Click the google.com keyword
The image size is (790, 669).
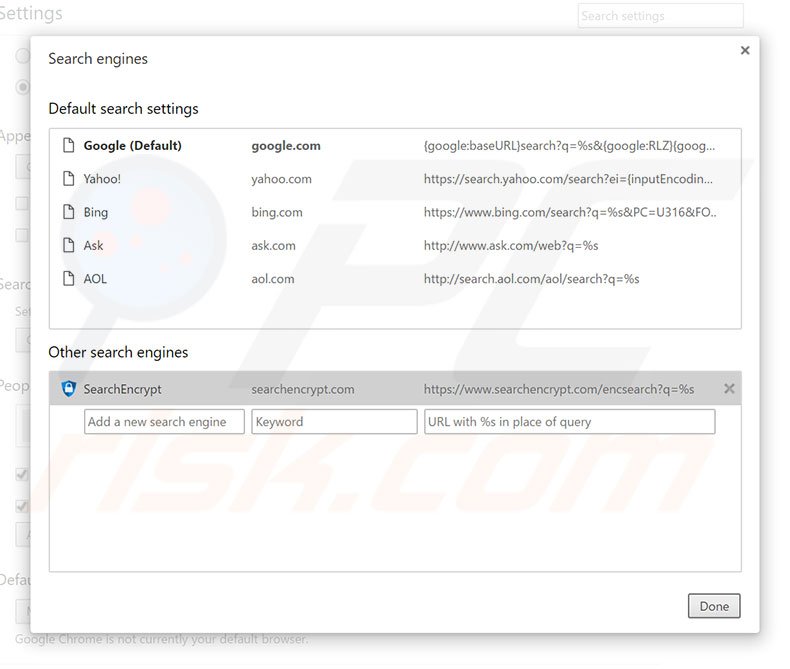coord(286,146)
